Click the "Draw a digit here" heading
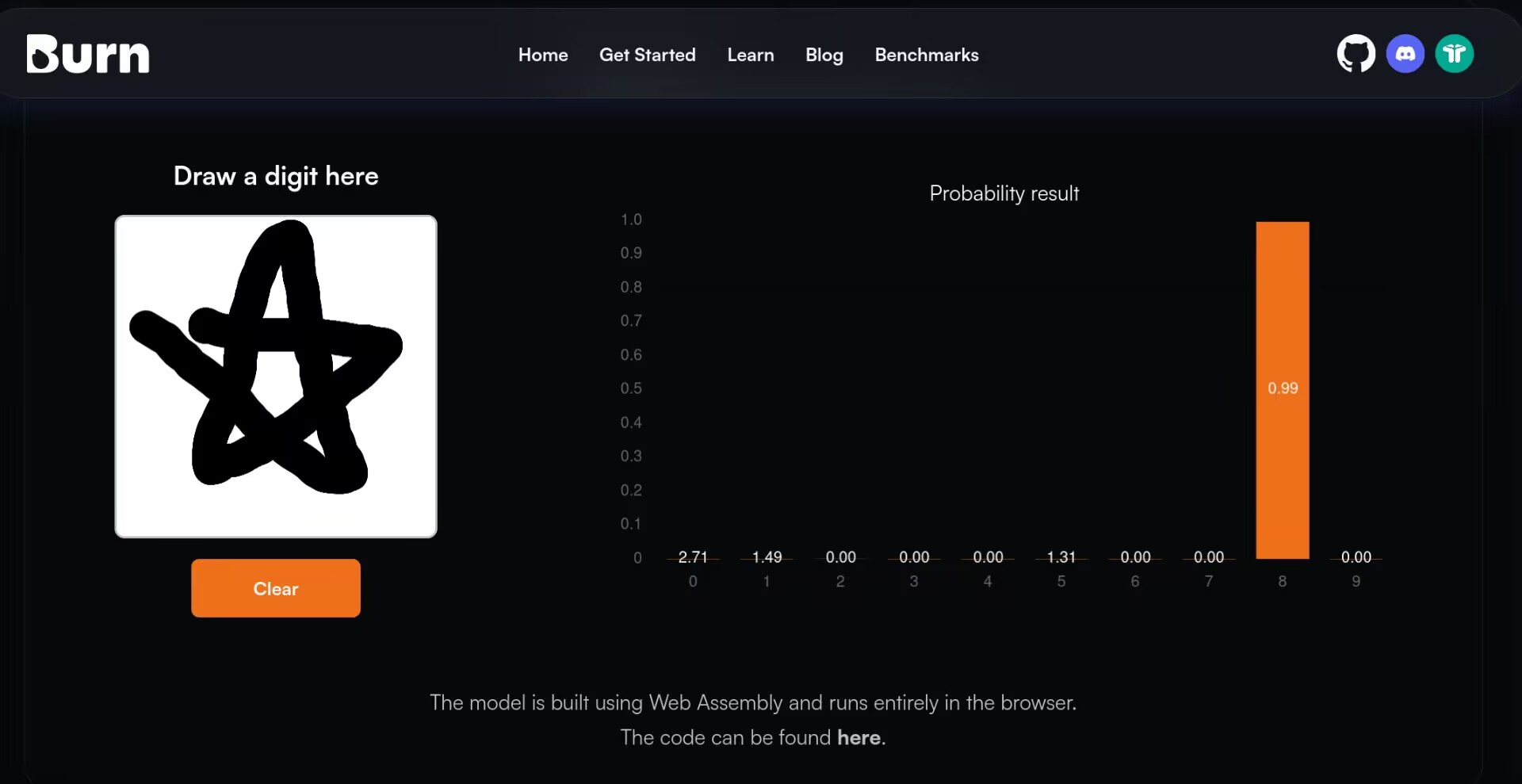 click(x=276, y=176)
